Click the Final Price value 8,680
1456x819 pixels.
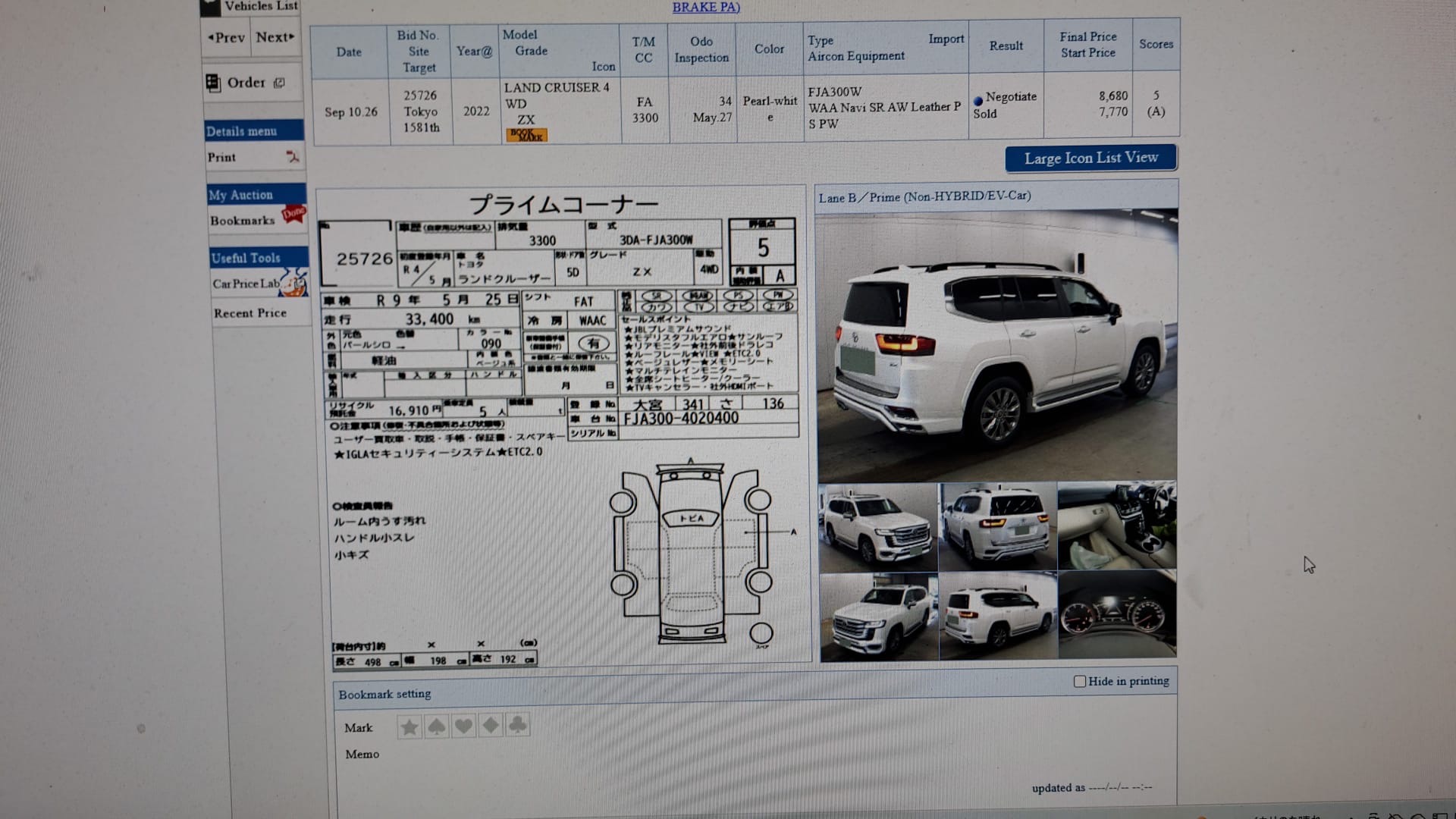[1113, 96]
